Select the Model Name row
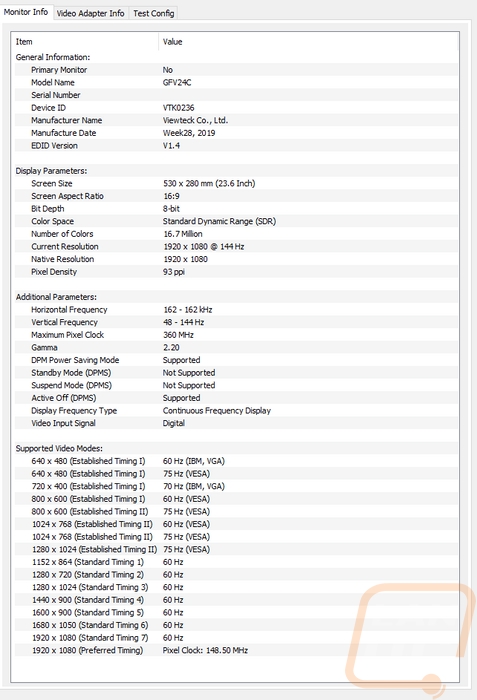This screenshot has height=700, width=477. [x=236, y=82]
